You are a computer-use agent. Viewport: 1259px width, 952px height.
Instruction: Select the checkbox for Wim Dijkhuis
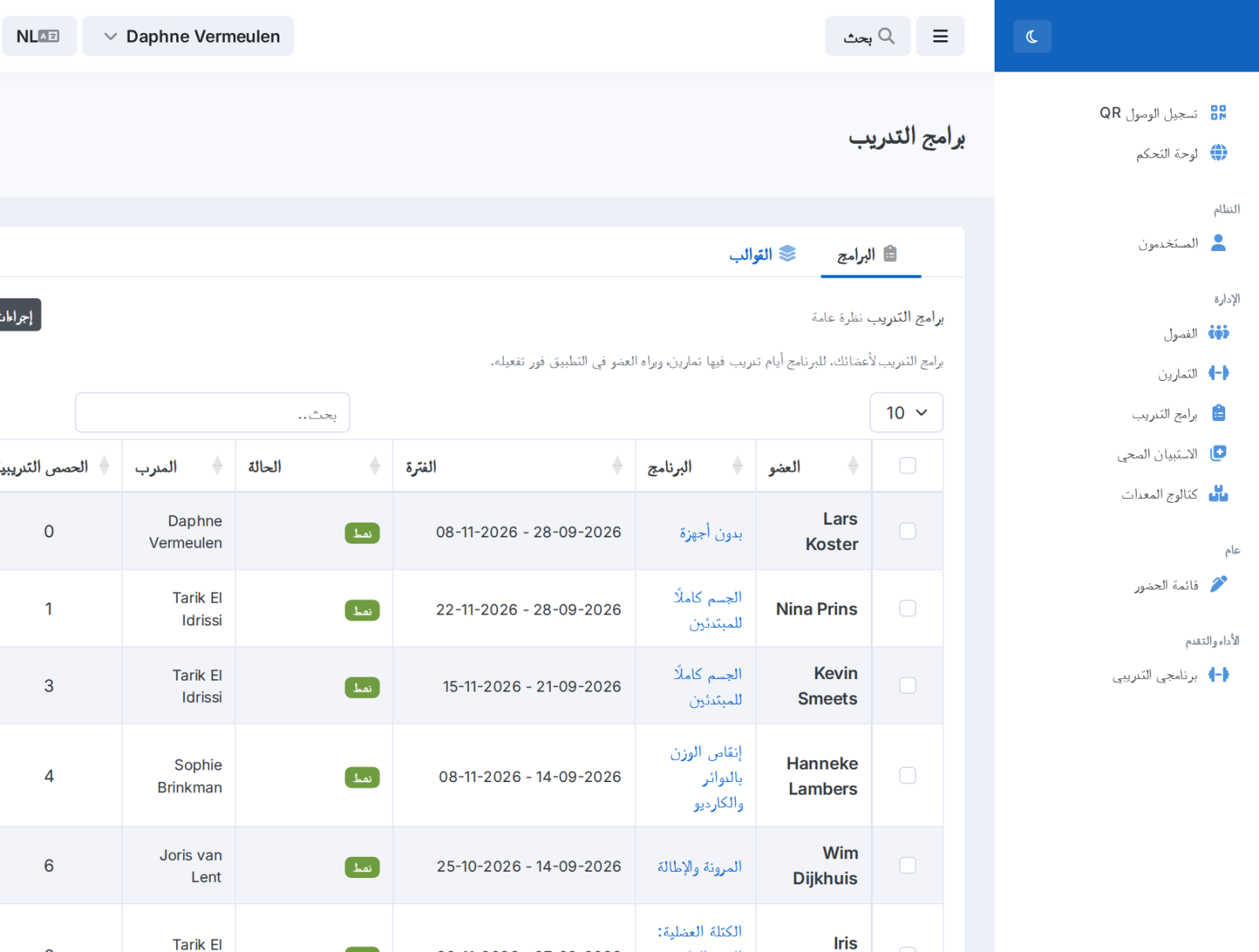(907, 865)
